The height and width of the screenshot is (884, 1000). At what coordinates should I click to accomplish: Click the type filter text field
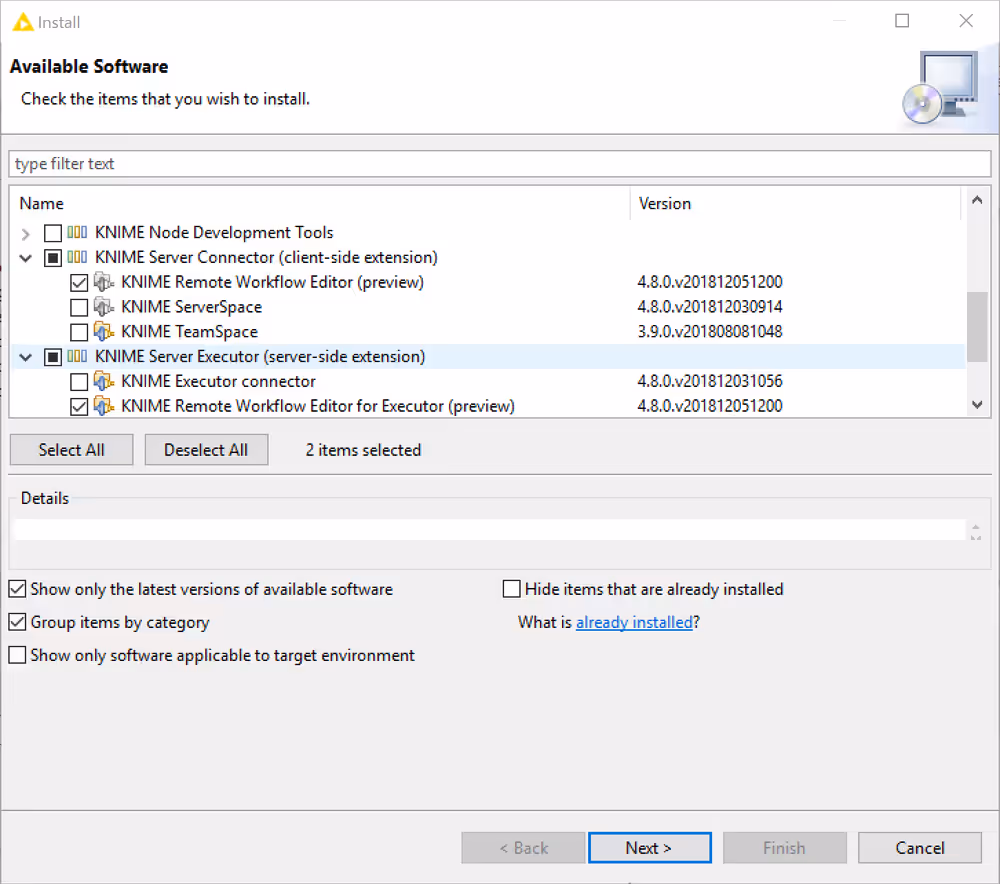(x=500, y=164)
